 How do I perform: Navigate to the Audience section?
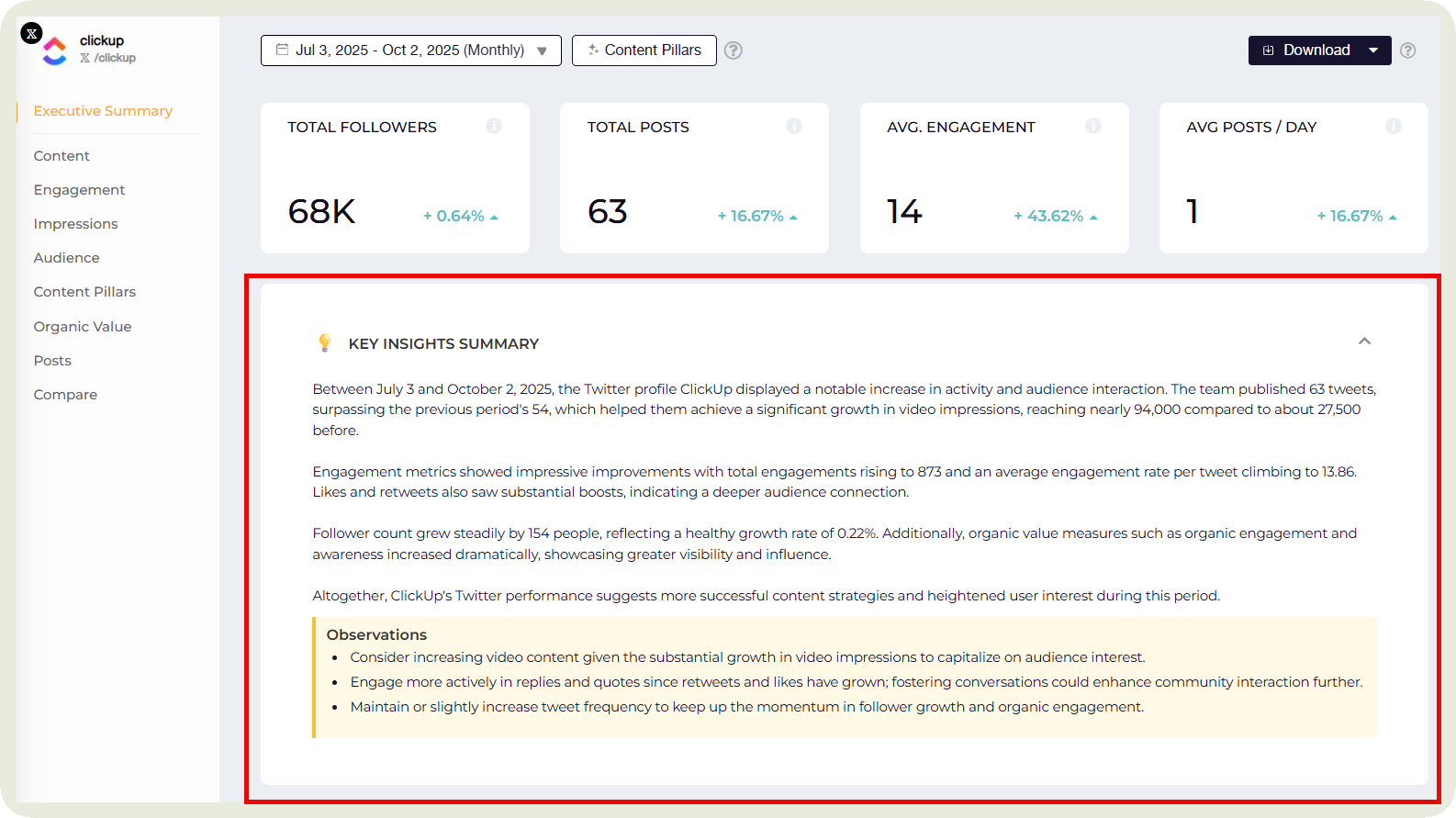(66, 258)
